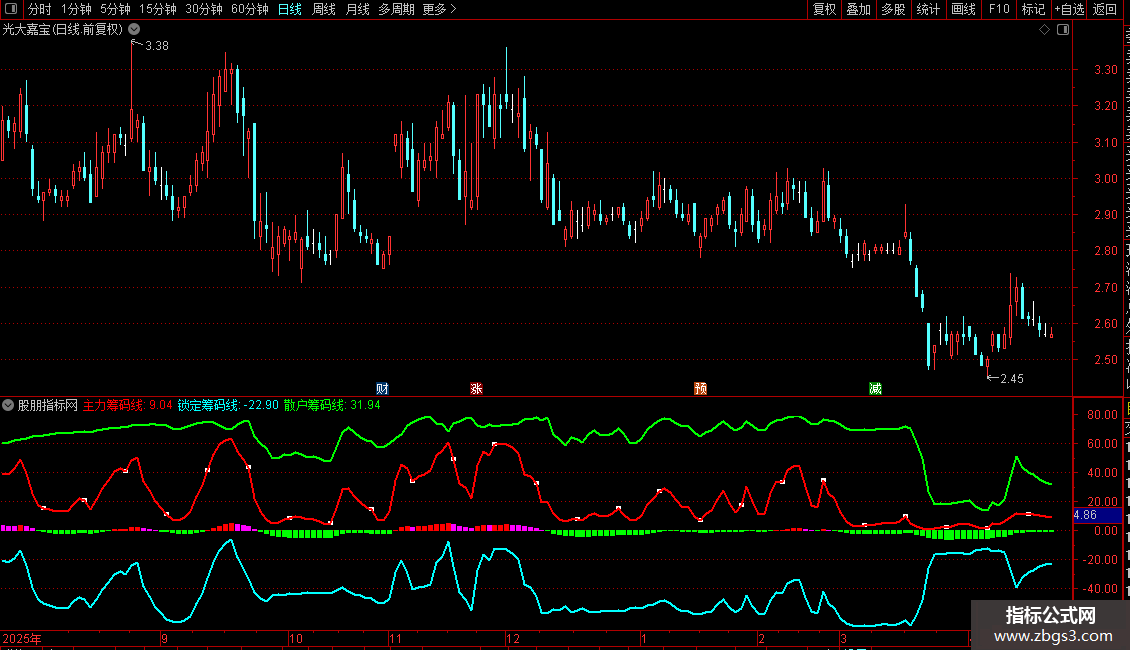Screen dimensions: 1130x650
Task: Open dropdown next to 光大嘉宝 stock title
Action: 134,29
